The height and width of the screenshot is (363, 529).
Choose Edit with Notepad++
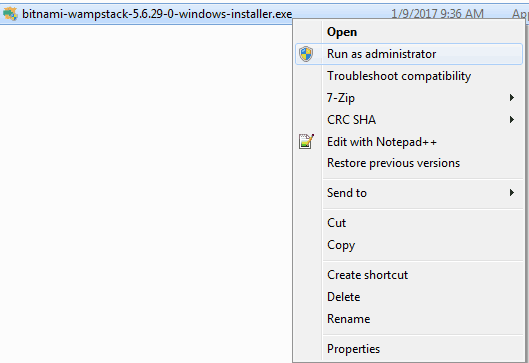409,142
